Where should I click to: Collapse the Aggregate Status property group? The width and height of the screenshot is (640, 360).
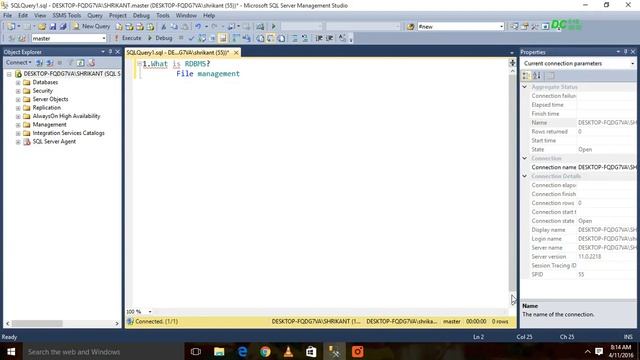pos(525,87)
